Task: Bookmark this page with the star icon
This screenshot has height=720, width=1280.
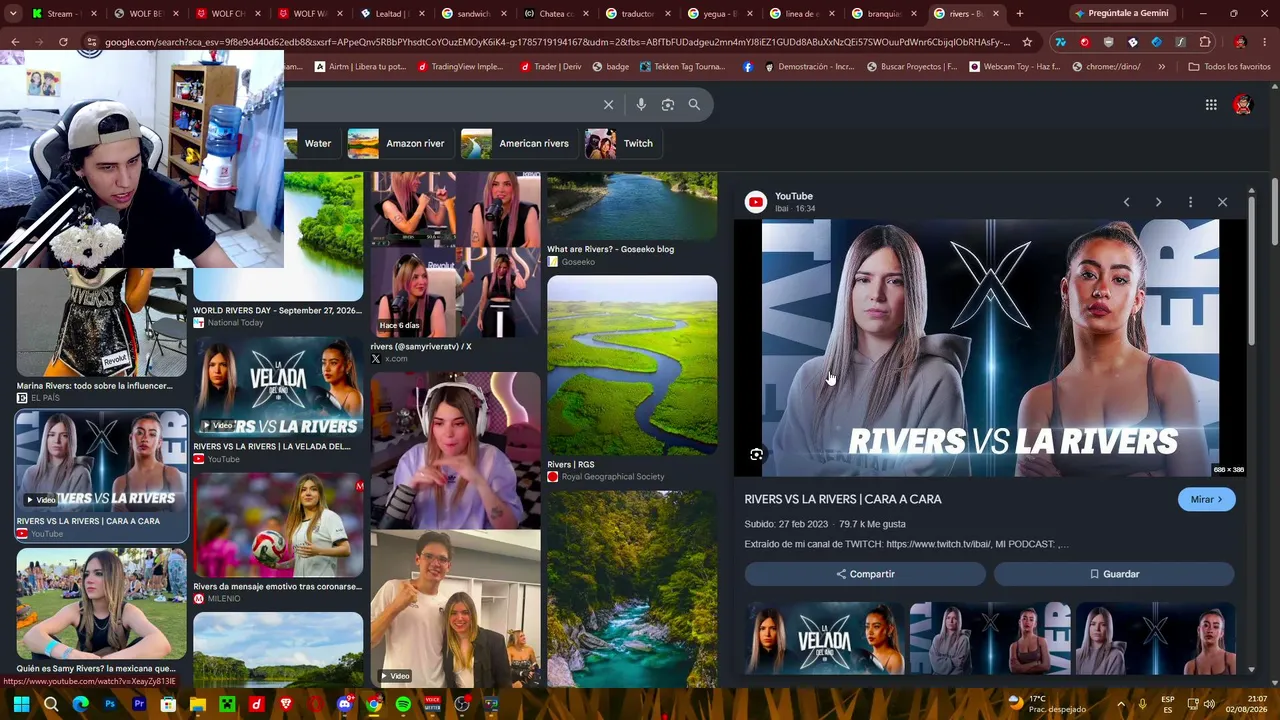Action: (x=1027, y=42)
